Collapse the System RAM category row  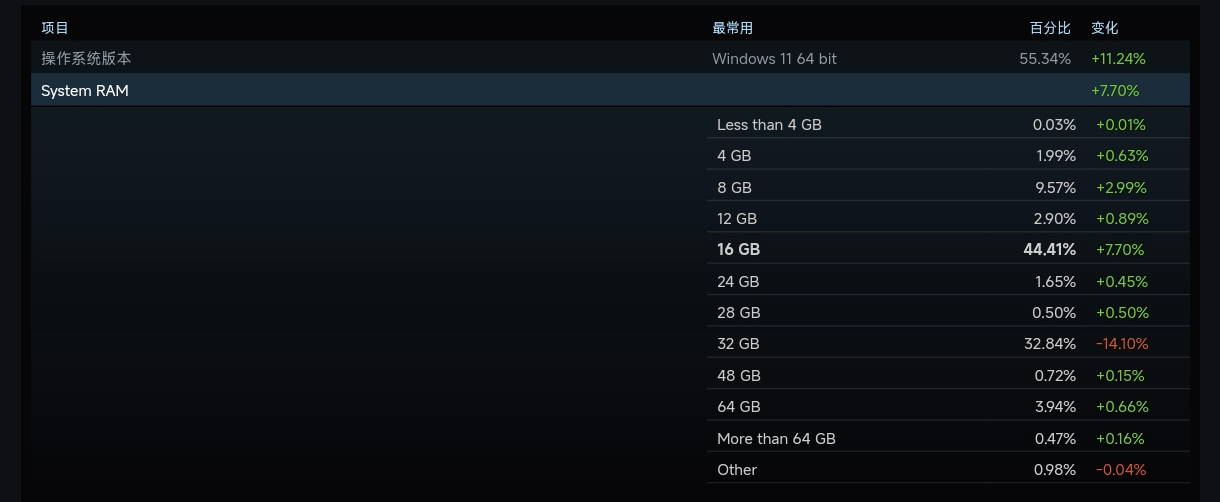(85, 91)
